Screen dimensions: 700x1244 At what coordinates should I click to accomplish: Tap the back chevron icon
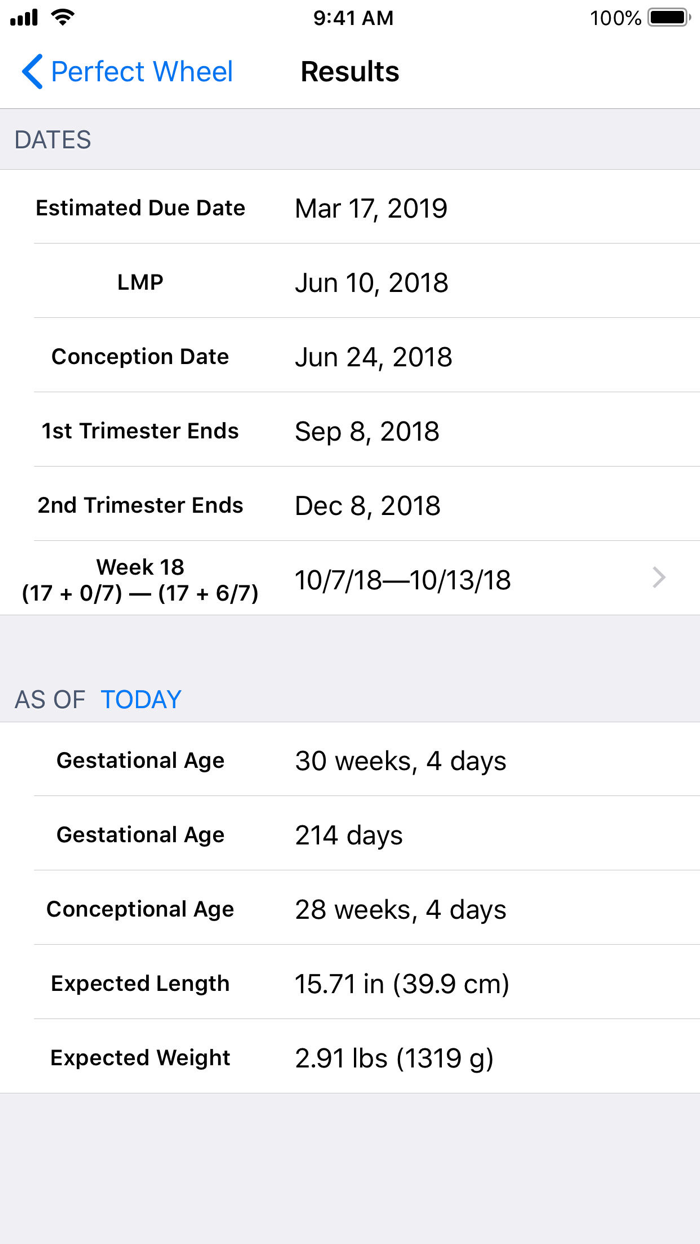tap(32, 72)
